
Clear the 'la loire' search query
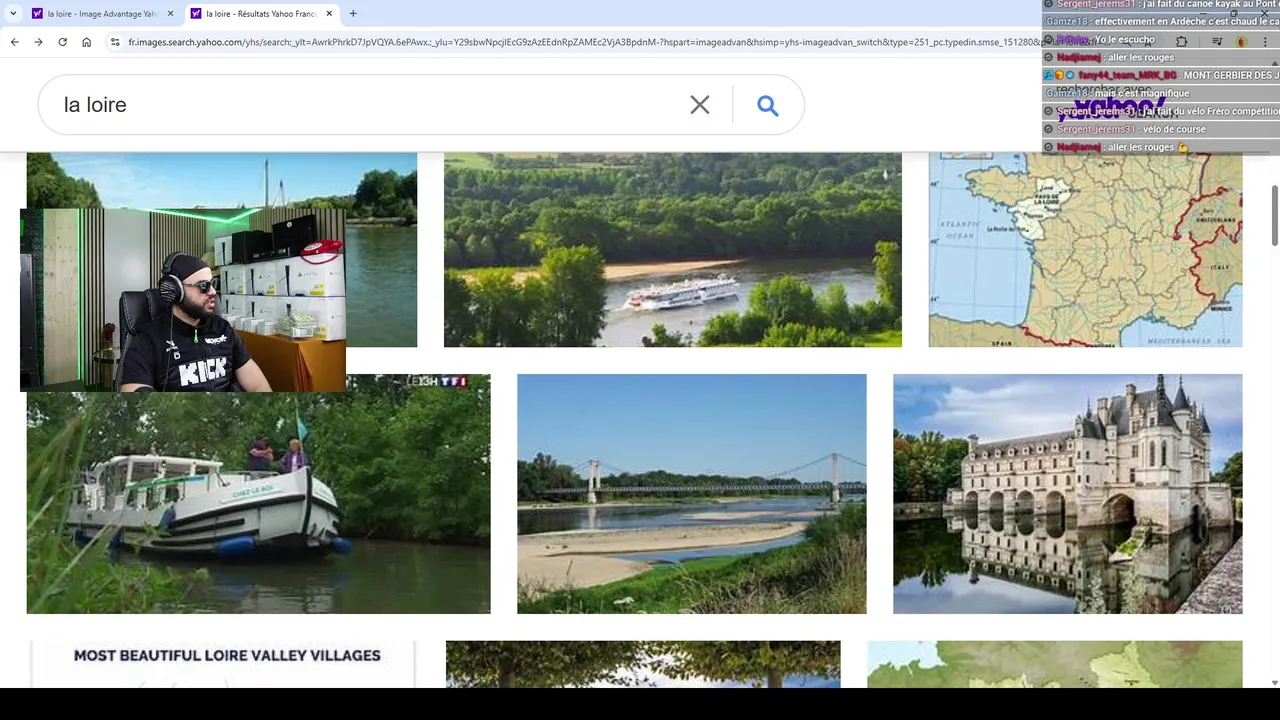tap(700, 105)
